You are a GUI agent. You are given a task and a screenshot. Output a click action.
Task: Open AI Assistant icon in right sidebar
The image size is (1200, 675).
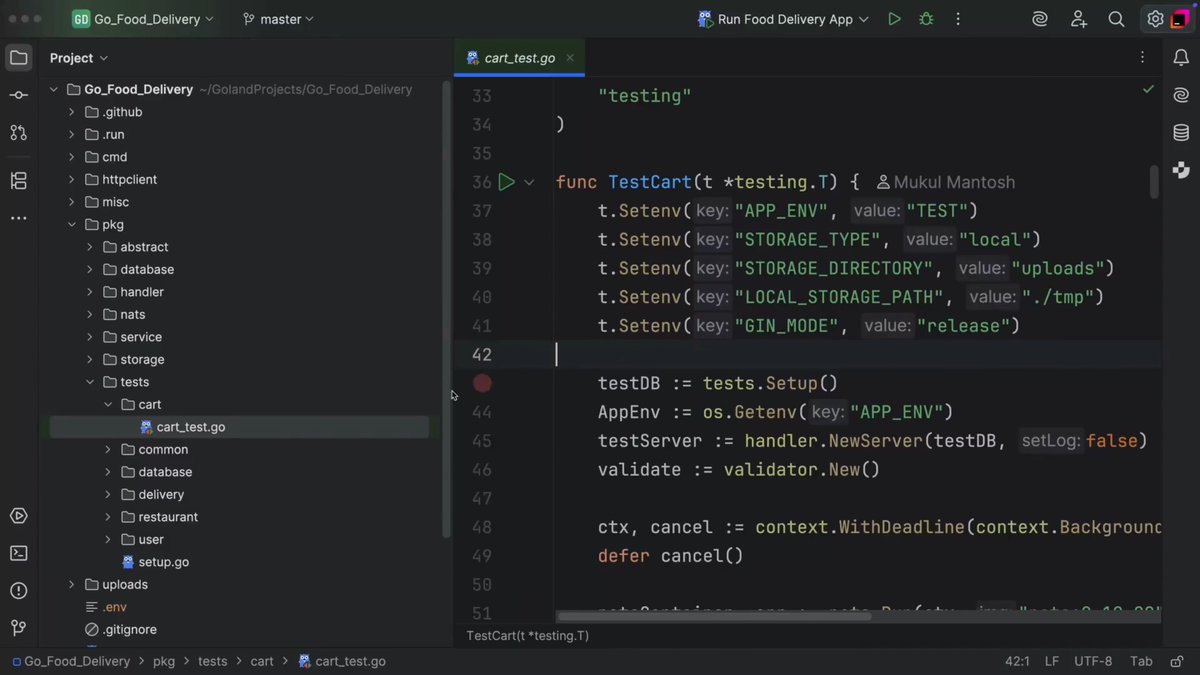tap(1181, 95)
